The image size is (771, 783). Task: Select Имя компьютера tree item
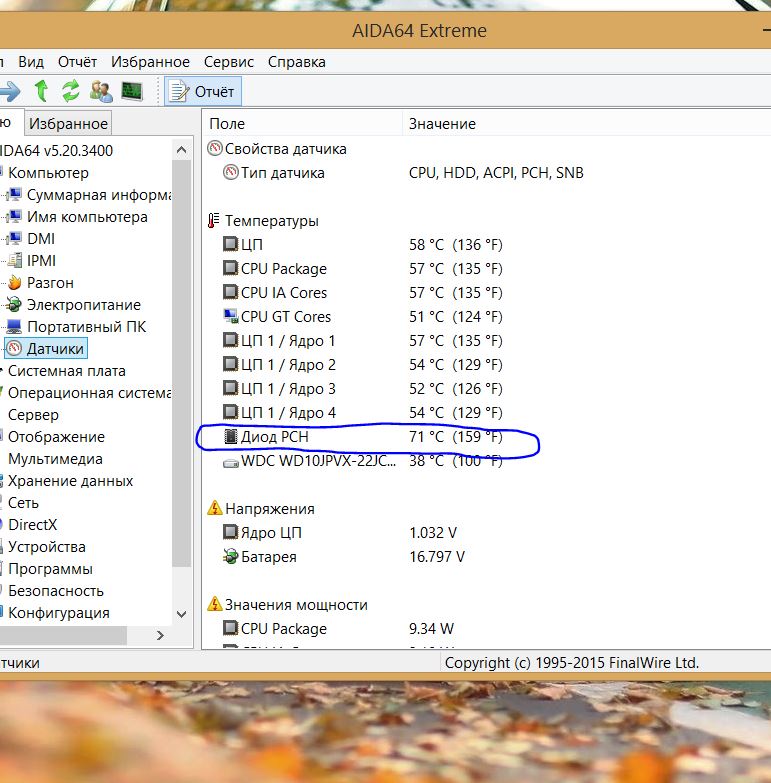(87, 217)
